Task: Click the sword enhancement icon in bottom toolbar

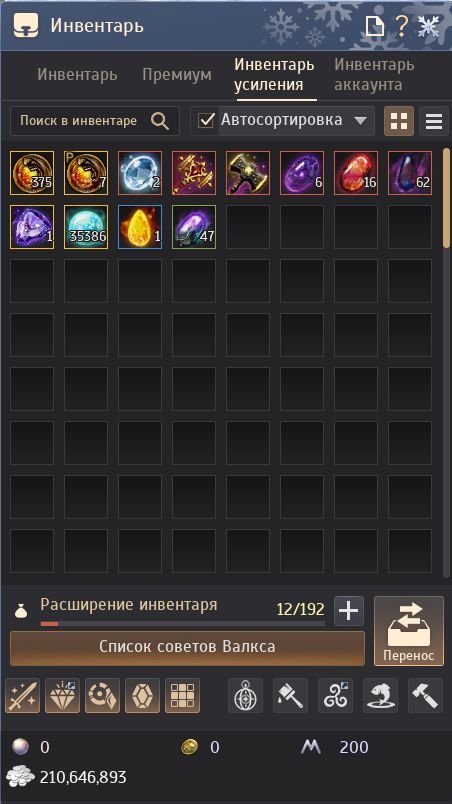Action: tap(23, 696)
